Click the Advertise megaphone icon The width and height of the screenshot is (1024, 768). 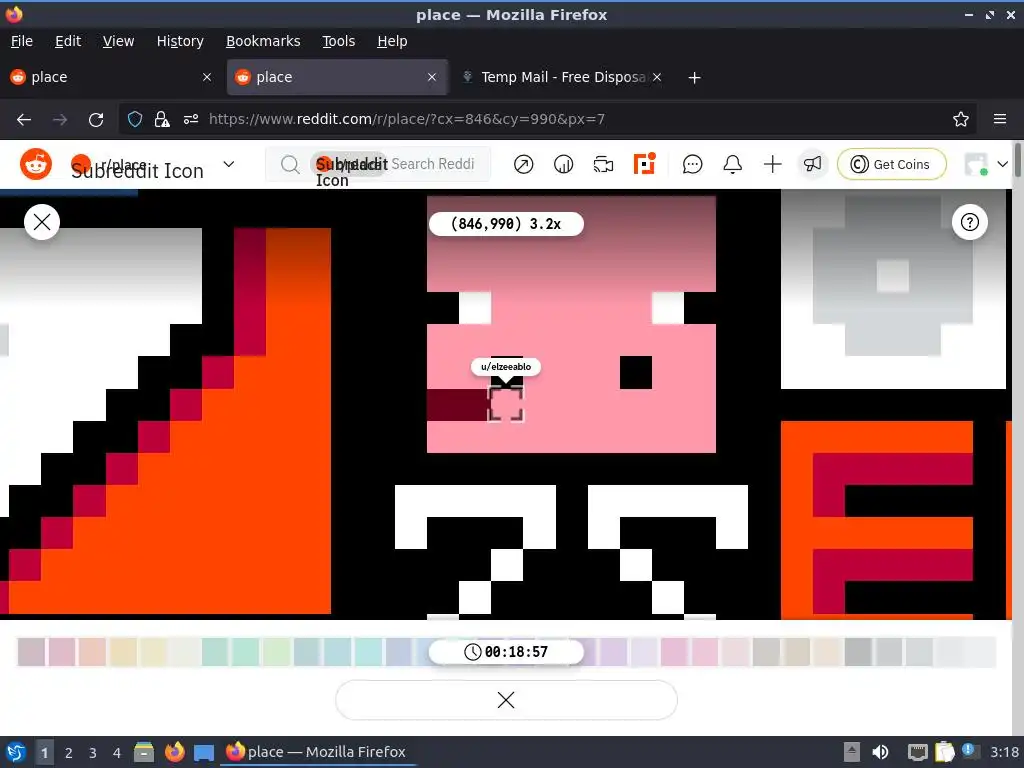coord(812,165)
